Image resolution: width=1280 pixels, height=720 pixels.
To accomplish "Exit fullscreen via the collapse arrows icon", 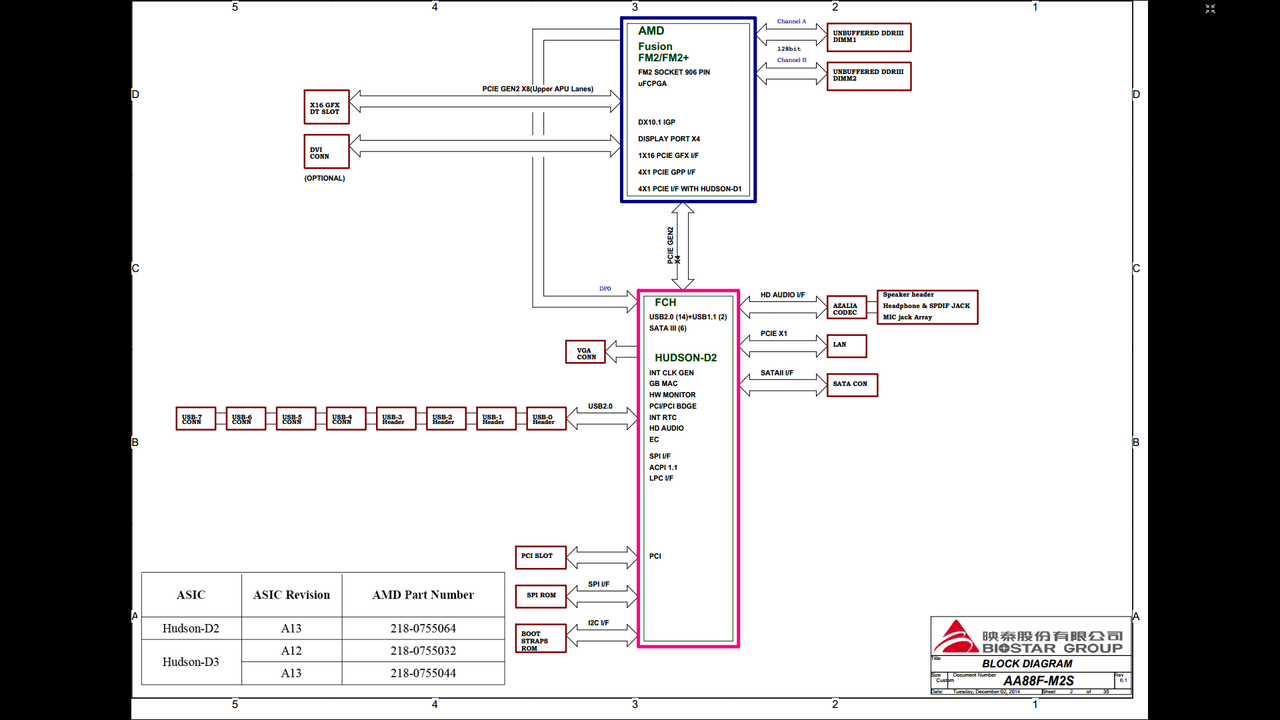I will point(1210,9).
